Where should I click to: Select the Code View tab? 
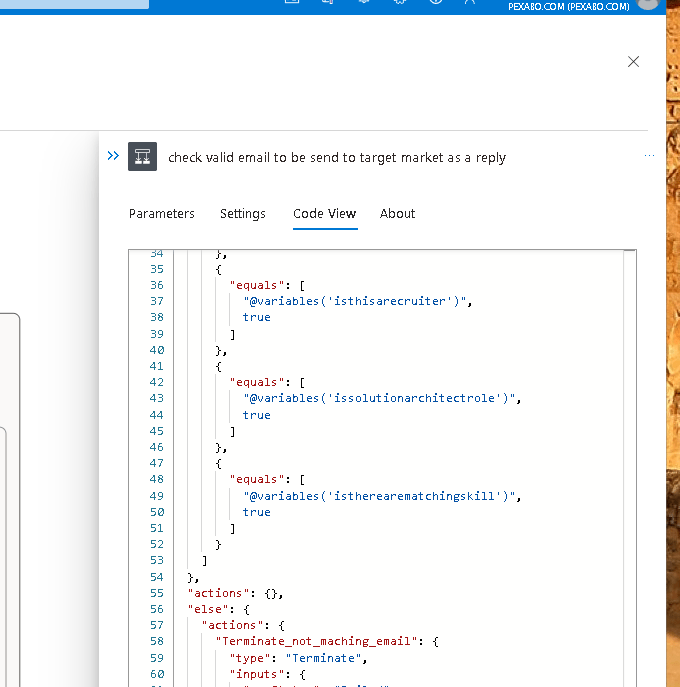(325, 213)
